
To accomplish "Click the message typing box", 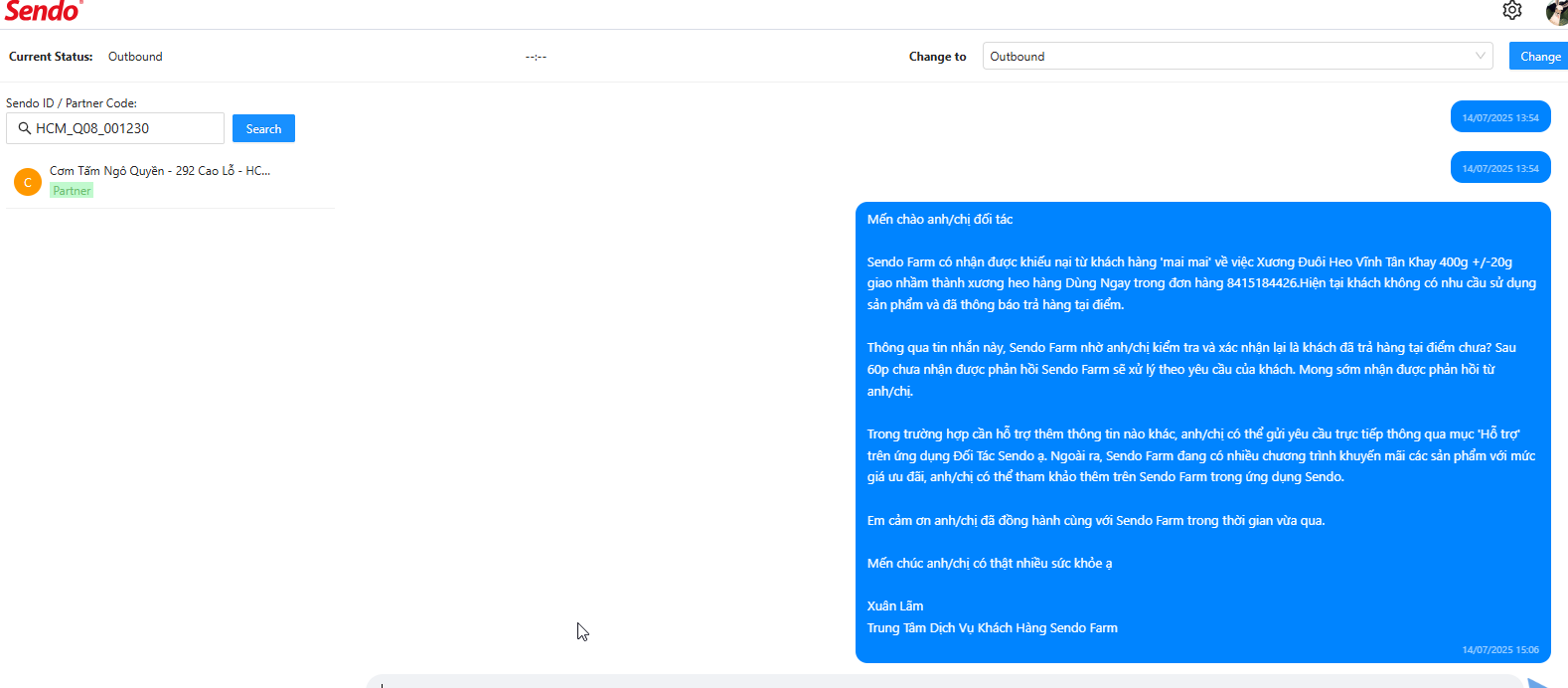I will tap(944, 682).
